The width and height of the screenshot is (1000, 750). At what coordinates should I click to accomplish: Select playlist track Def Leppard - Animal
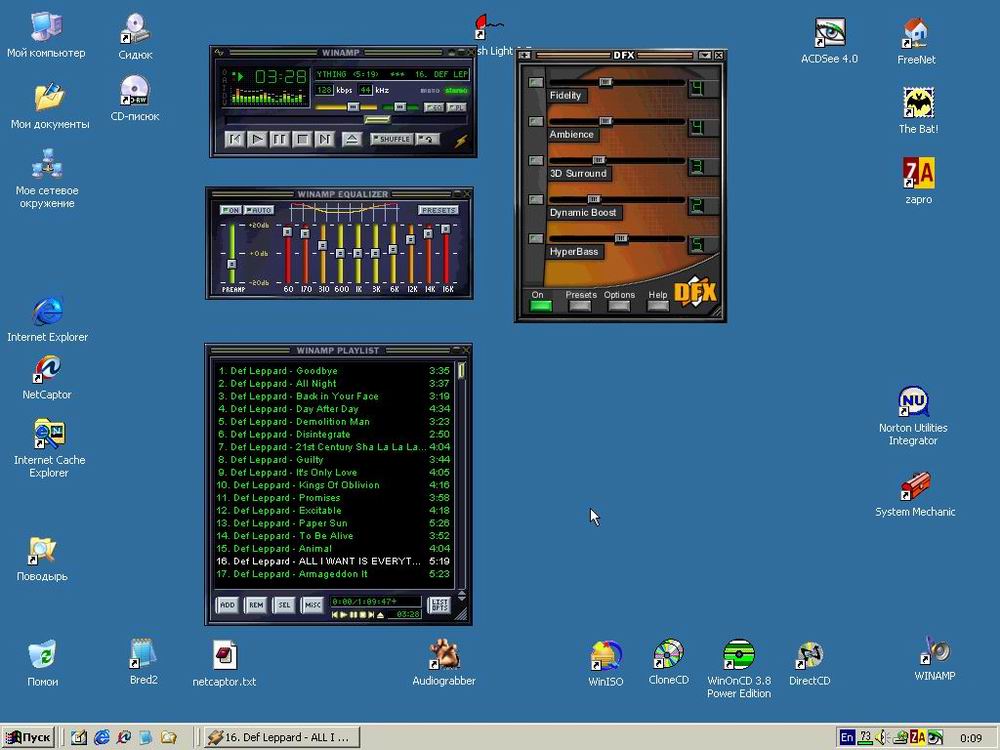pos(334,548)
